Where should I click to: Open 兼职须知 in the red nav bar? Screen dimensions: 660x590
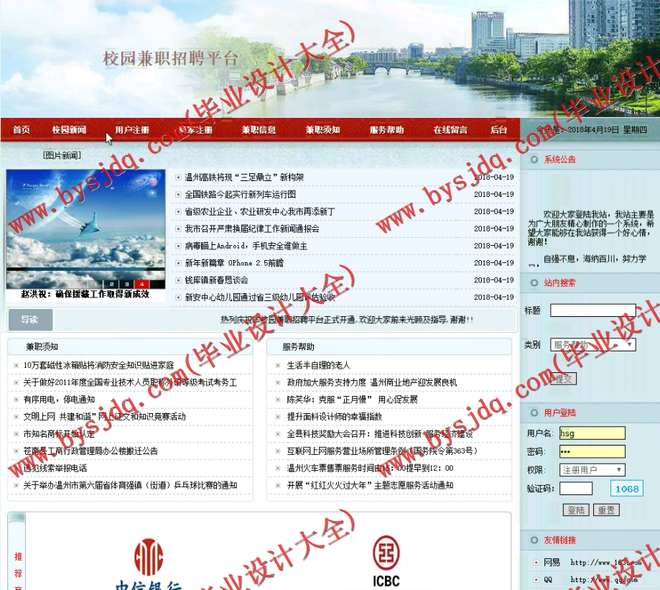coord(323,130)
